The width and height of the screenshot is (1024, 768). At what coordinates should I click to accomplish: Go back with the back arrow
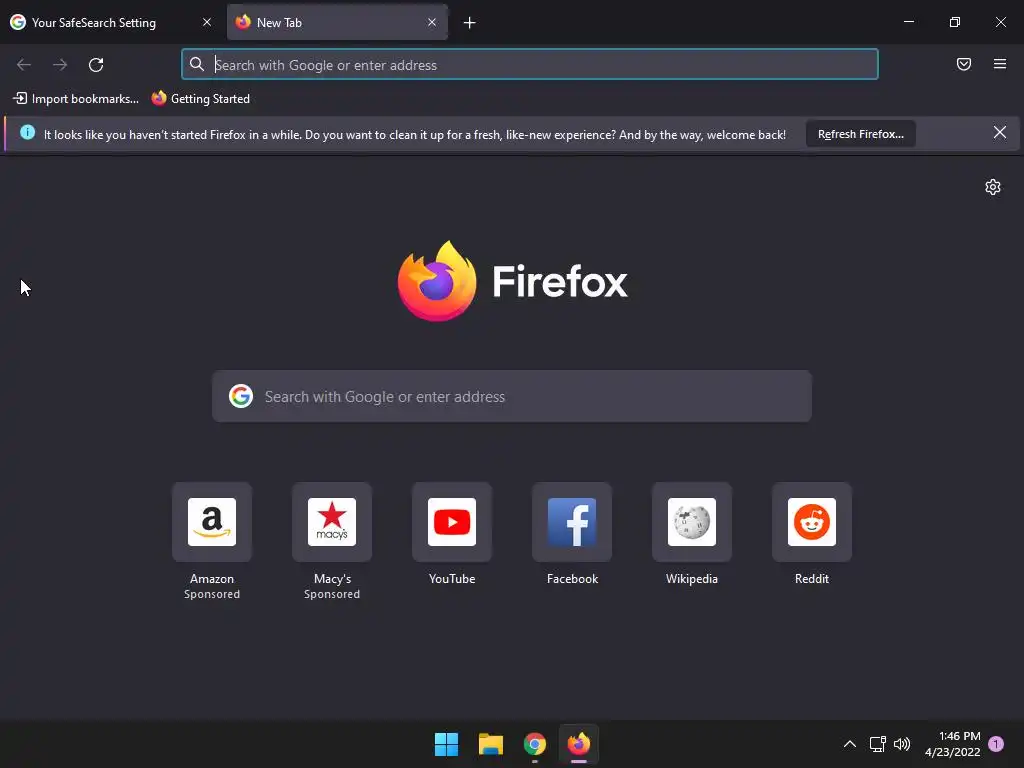coord(24,65)
